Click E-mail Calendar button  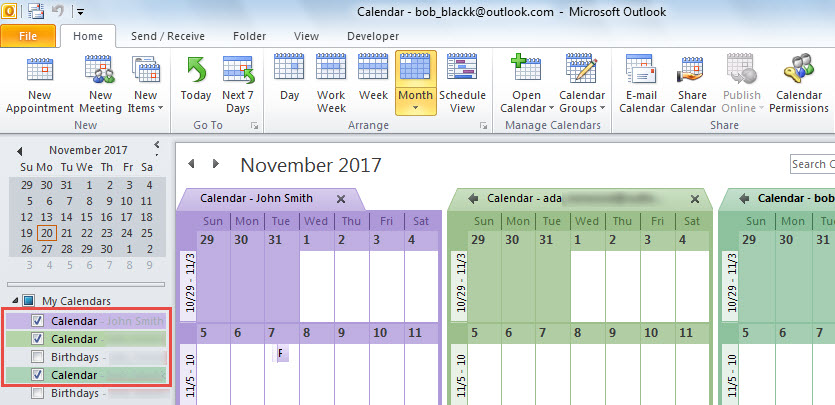point(642,84)
